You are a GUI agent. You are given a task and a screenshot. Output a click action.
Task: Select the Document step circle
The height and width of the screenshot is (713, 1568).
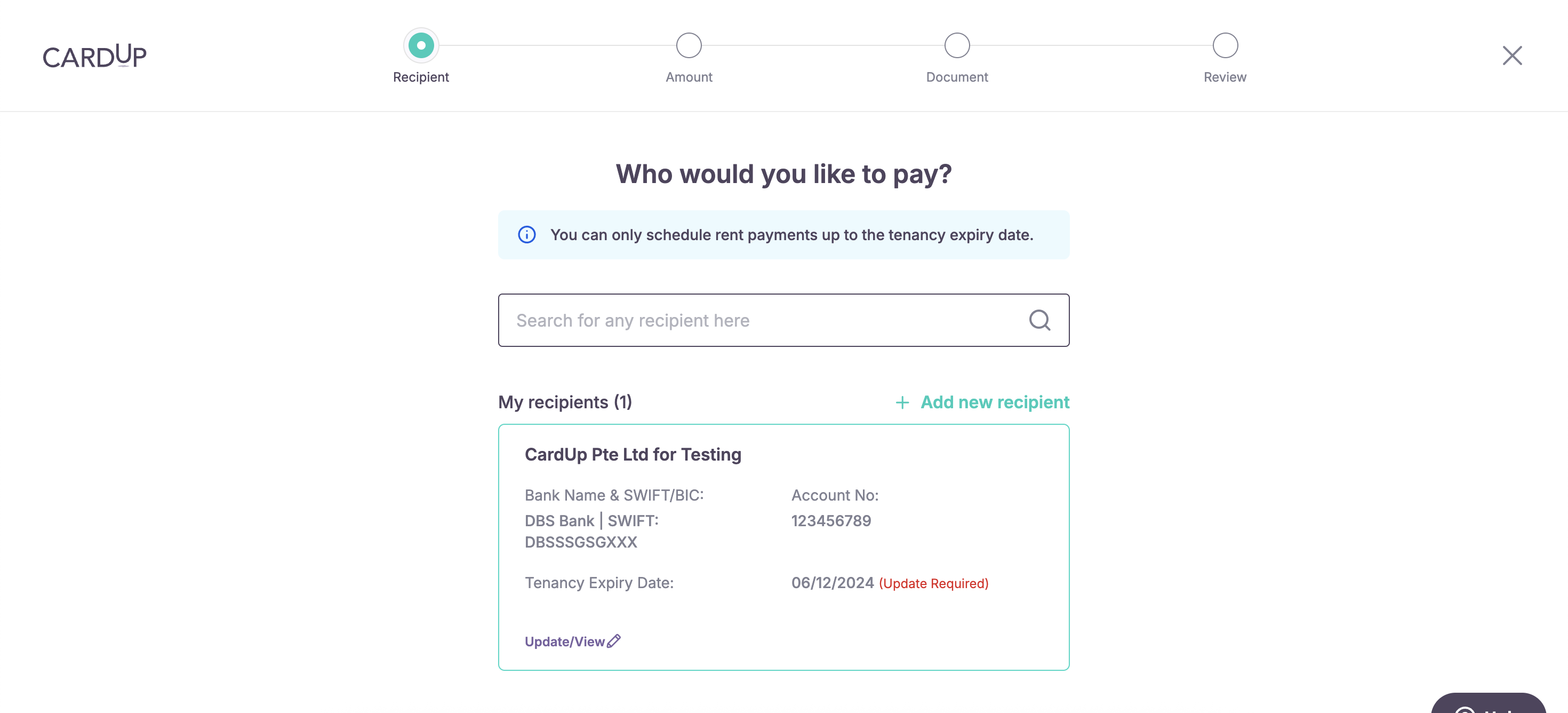[957, 46]
